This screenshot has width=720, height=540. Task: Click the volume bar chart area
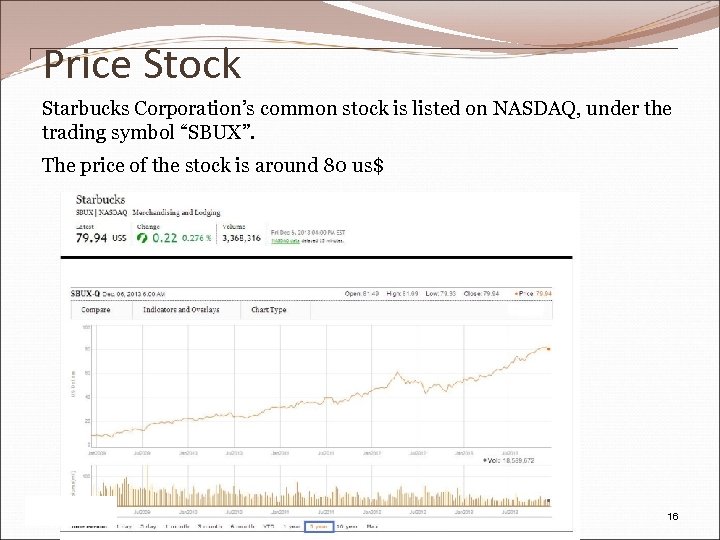coord(300,495)
